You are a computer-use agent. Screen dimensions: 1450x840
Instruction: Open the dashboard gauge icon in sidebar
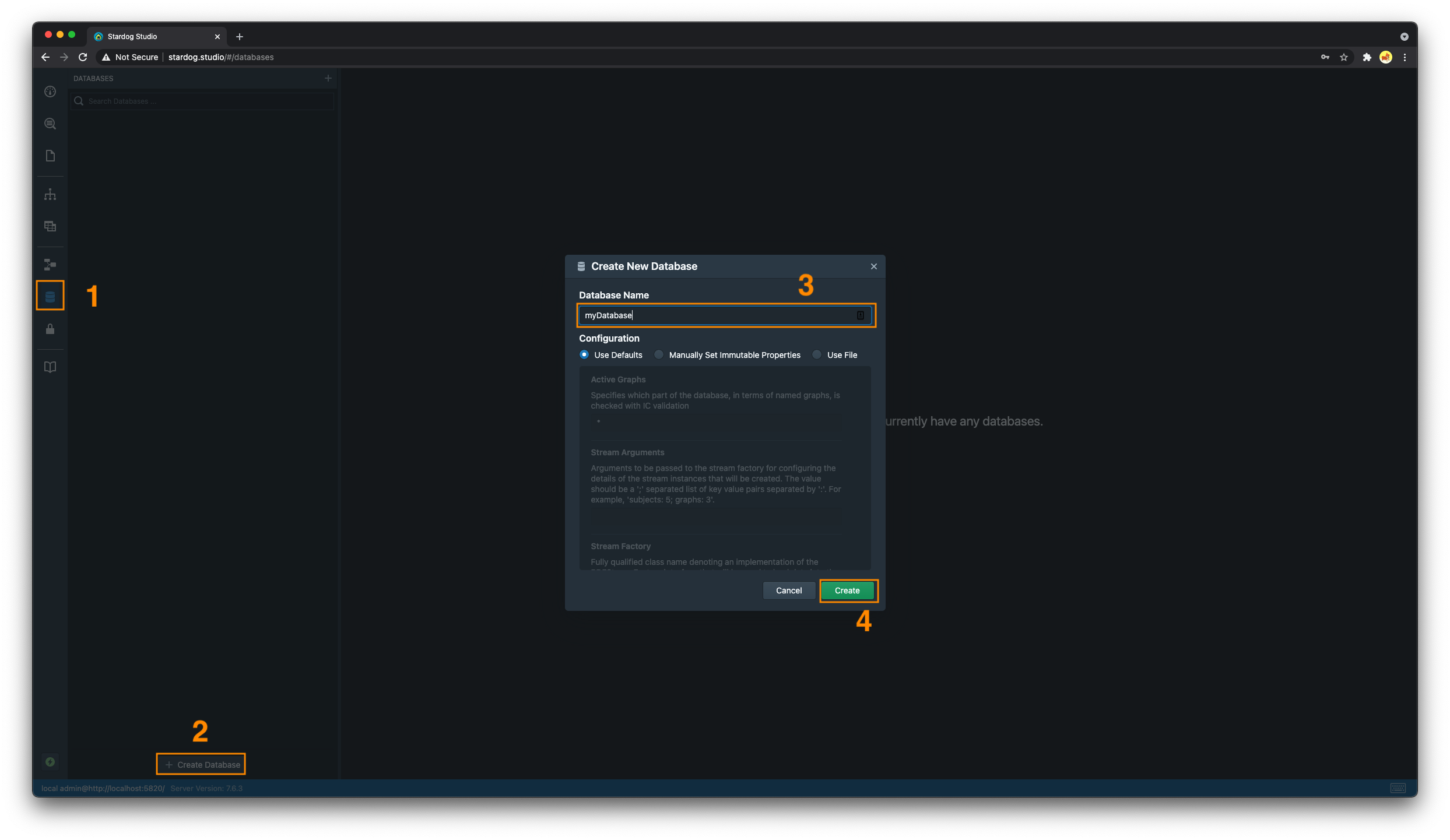(x=50, y=92)
